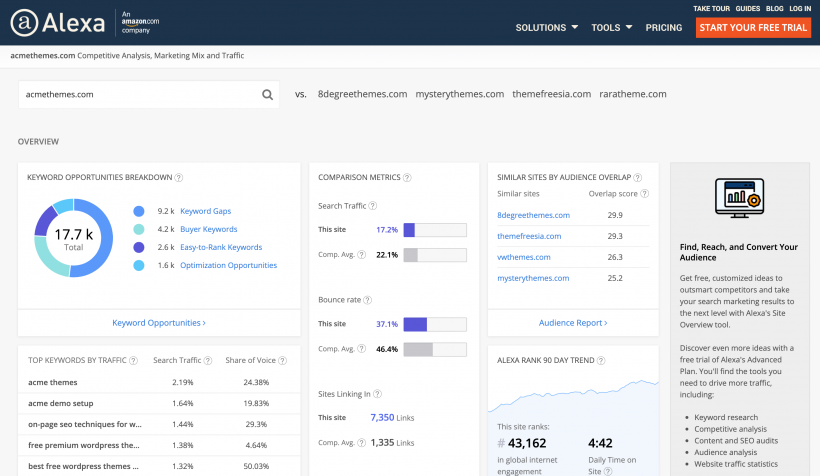Click Bounce rate This site bar
This screenshot has width=820, height=476.
pyautogui.click(x=435, y=324)
